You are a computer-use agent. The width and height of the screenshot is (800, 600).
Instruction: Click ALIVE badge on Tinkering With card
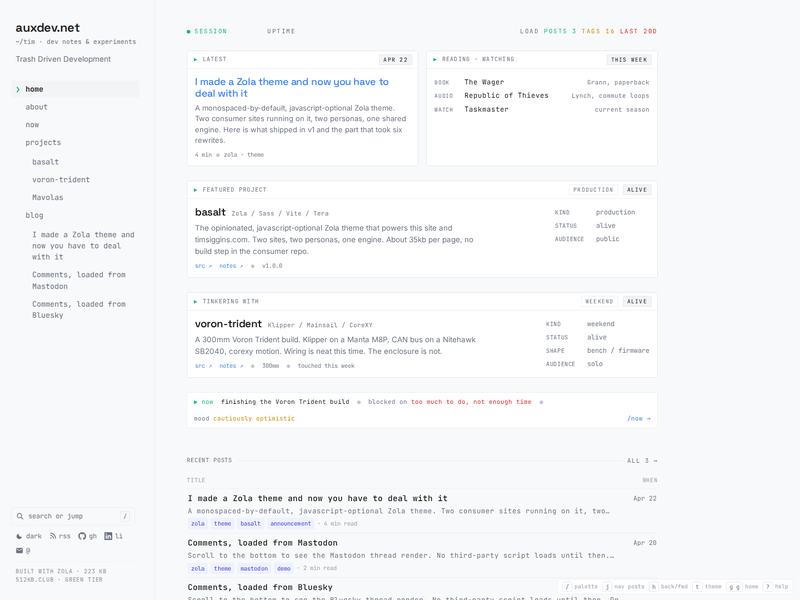[637, 302]
